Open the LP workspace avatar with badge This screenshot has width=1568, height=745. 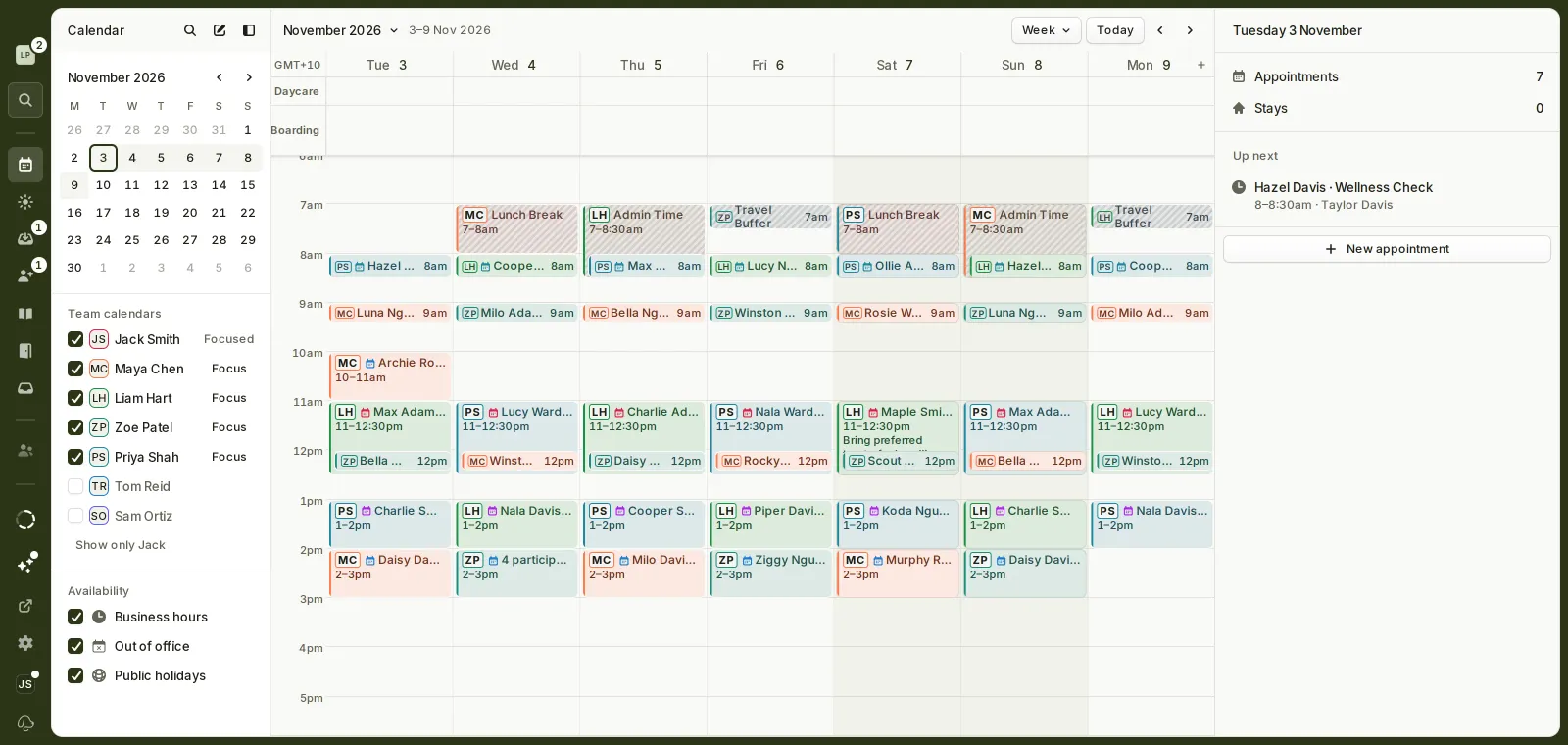[x=26, y=54]
